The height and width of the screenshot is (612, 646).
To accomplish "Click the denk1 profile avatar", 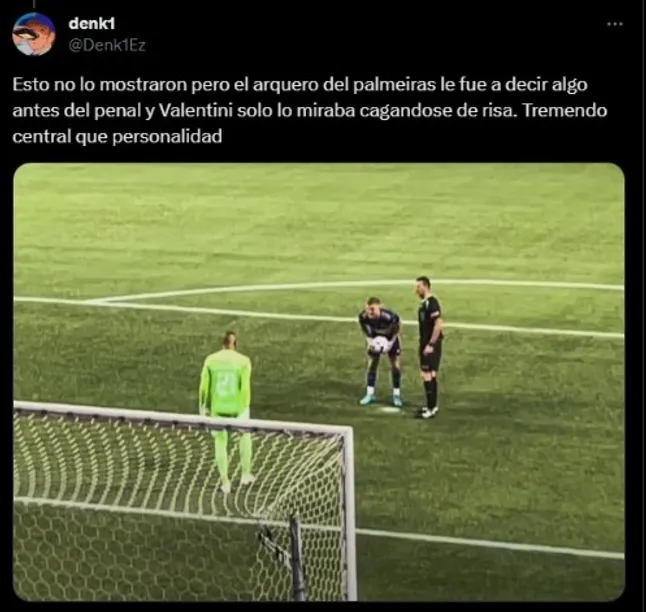I will click(x=34, y=34).
